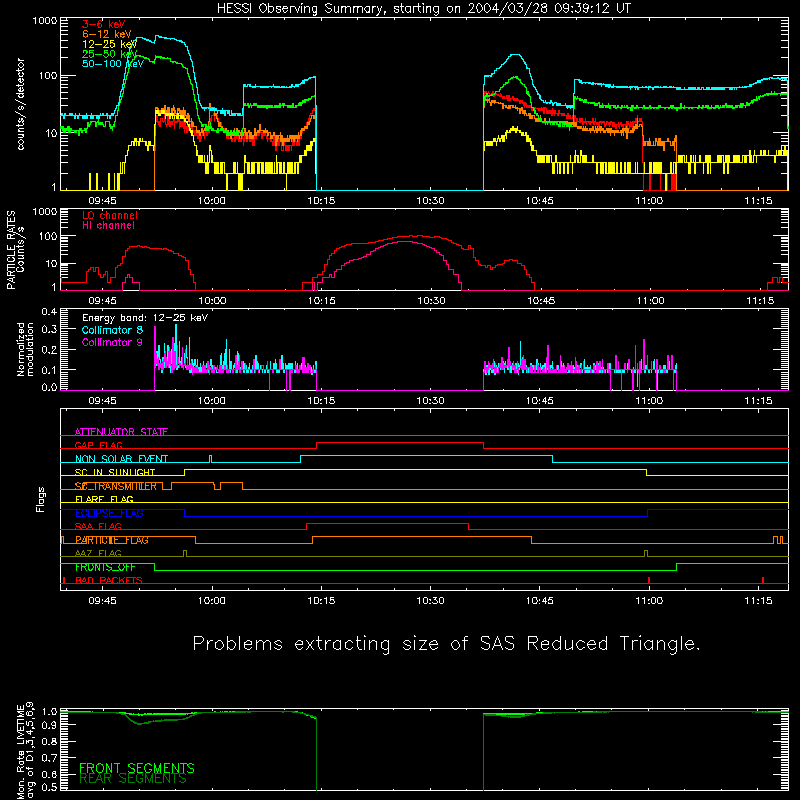Click the Normalized modulation axis label
The image size is (800, 800).
[x=26, y=349]
